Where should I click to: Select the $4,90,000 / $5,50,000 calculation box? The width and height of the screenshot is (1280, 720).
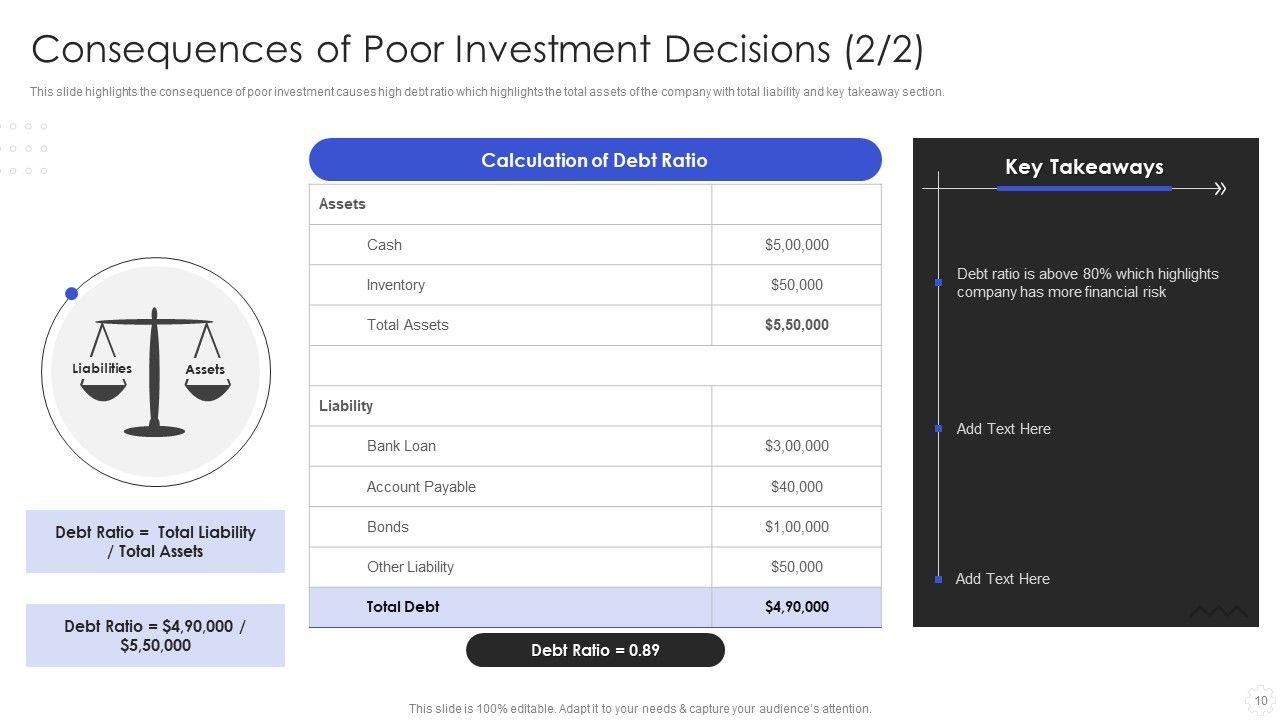point(155,635)
